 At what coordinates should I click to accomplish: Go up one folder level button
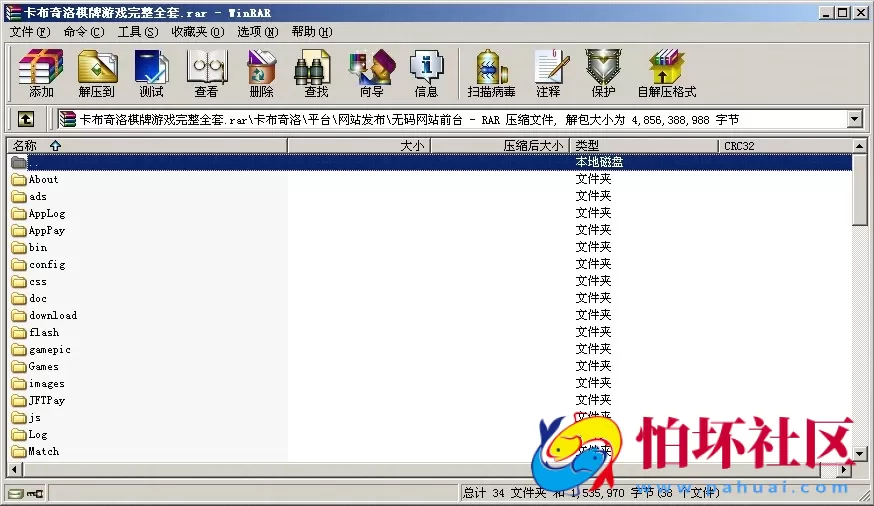[x=26, y=119]
